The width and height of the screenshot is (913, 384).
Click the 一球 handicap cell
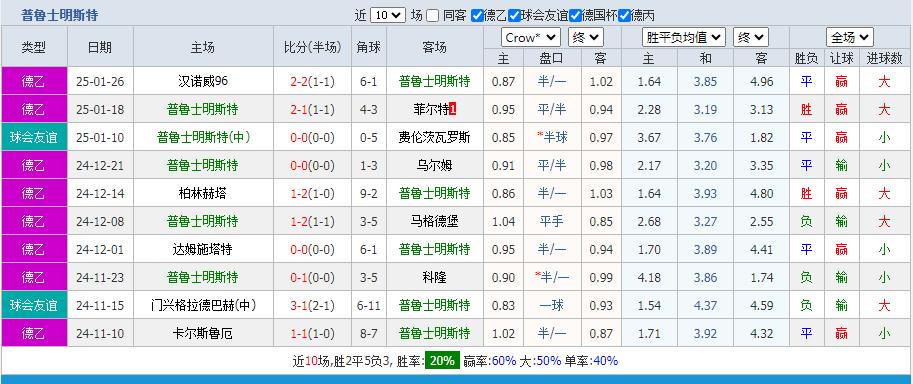(x=552, y=305)
